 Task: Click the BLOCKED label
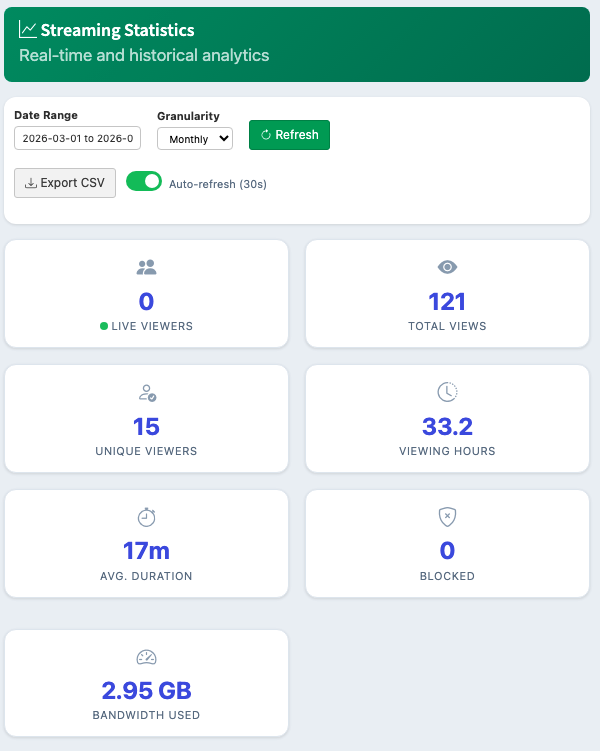pyautogui.click(x=447, y=576)
